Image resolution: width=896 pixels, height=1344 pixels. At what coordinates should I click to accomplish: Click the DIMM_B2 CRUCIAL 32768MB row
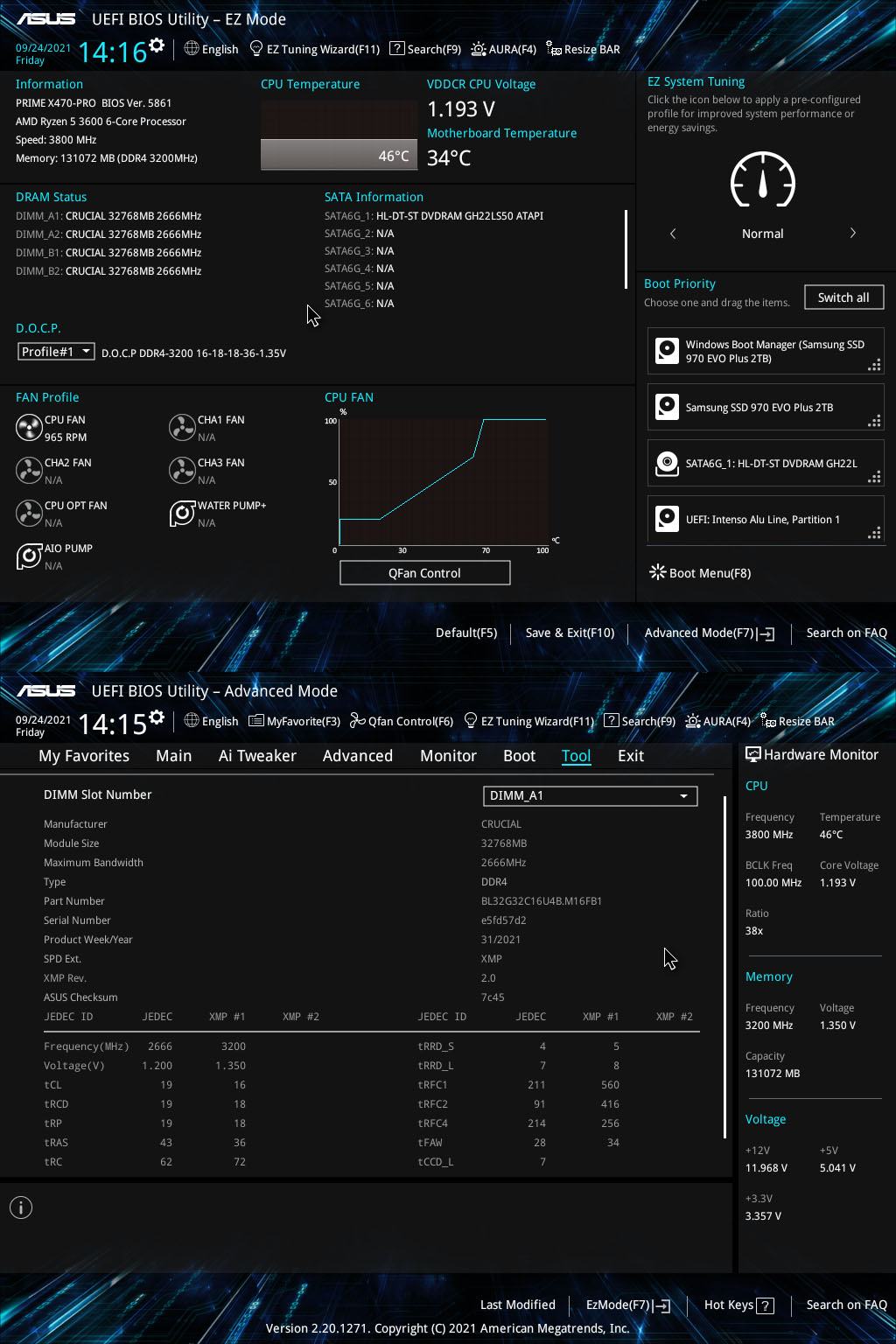click(108, 270)
